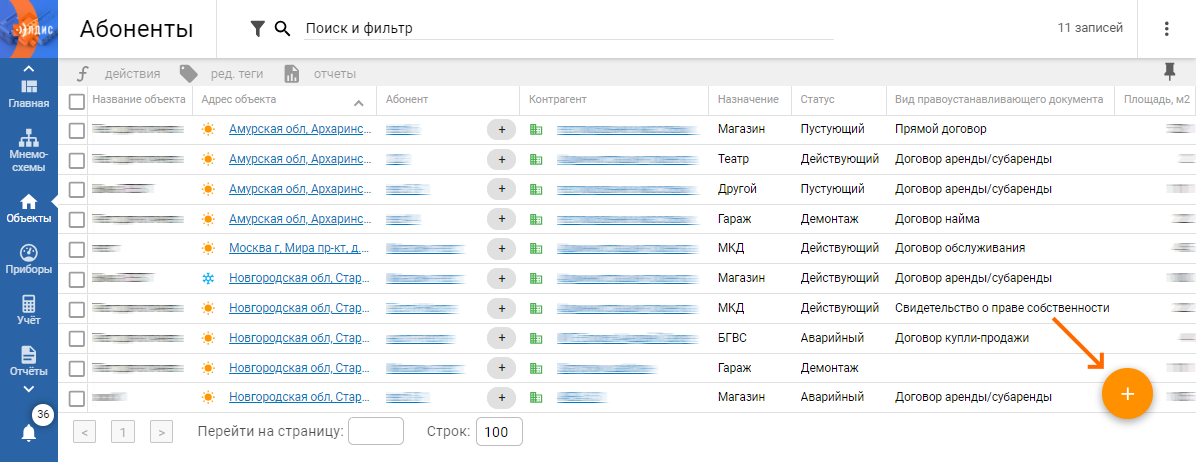
Task: Click counterparty building icon in БГВС row
Action: click(536, 338)
